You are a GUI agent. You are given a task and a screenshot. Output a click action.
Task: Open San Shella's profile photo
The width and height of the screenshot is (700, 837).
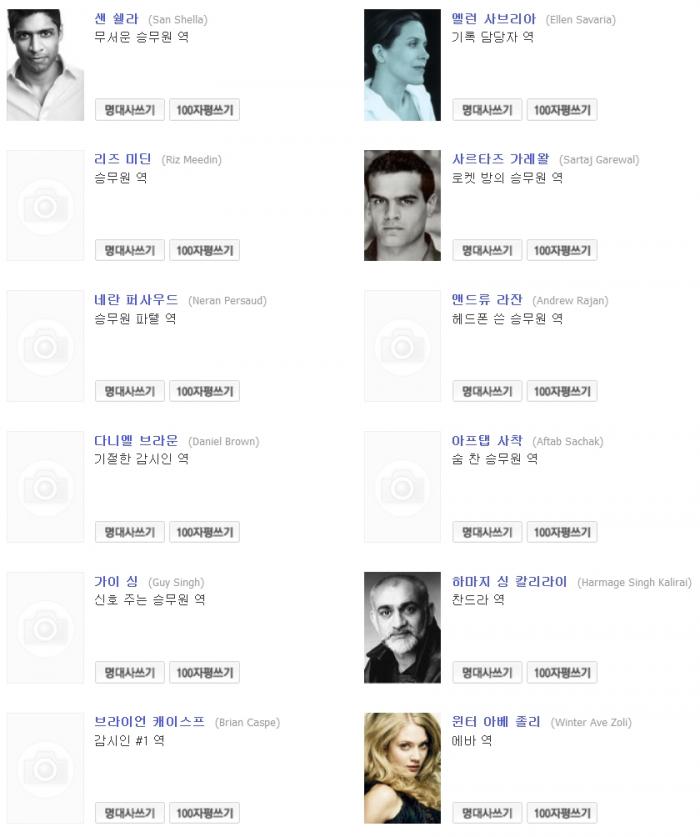tap(45, 65)
